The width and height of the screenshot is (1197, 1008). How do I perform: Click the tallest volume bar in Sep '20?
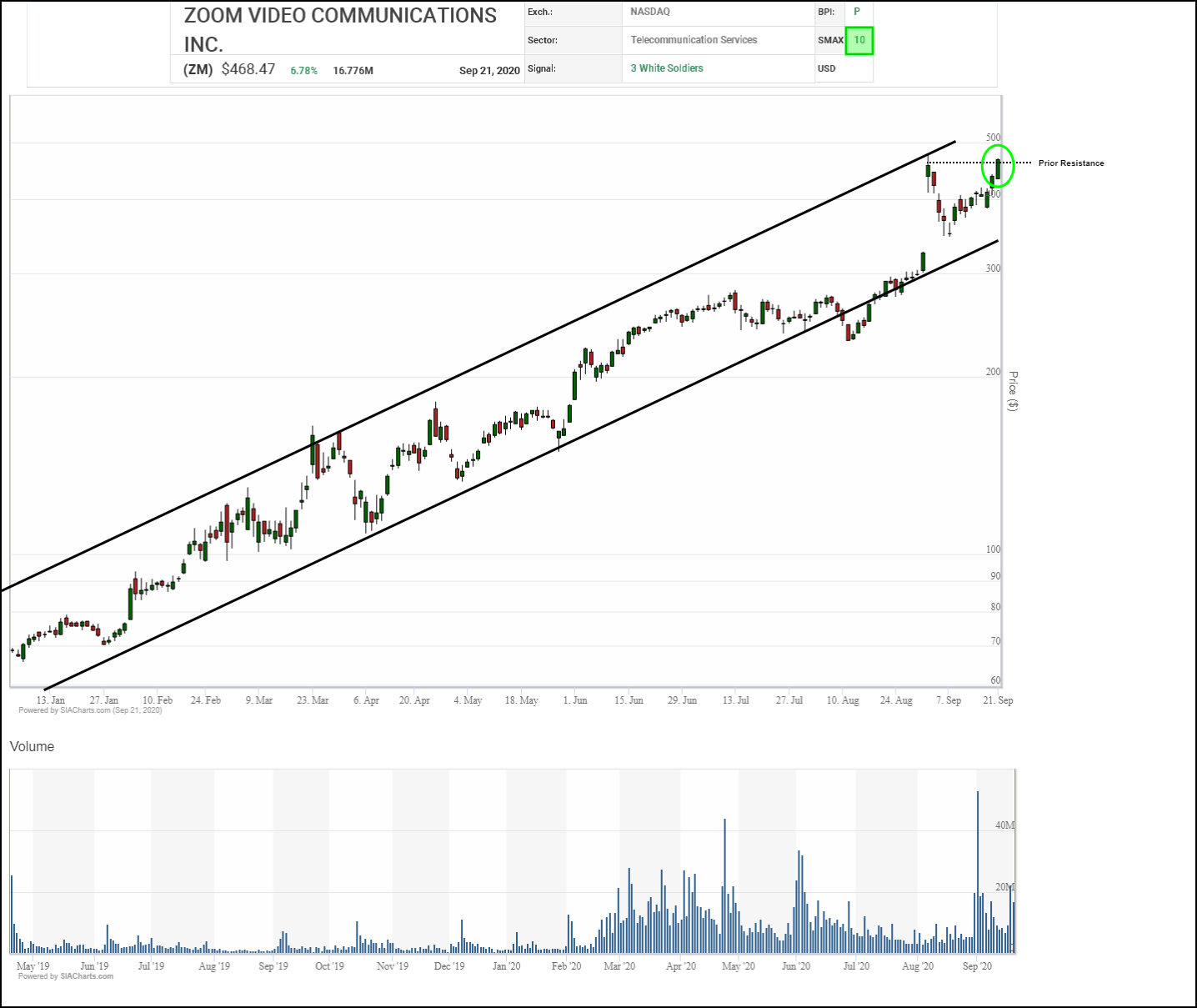(x=978, y=871)
